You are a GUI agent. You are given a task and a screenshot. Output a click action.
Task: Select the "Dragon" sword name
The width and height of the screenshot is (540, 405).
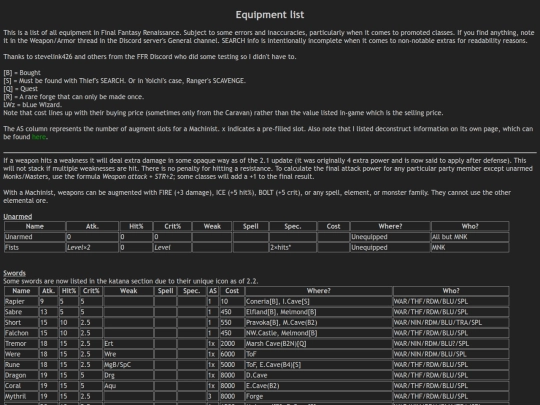21,375
